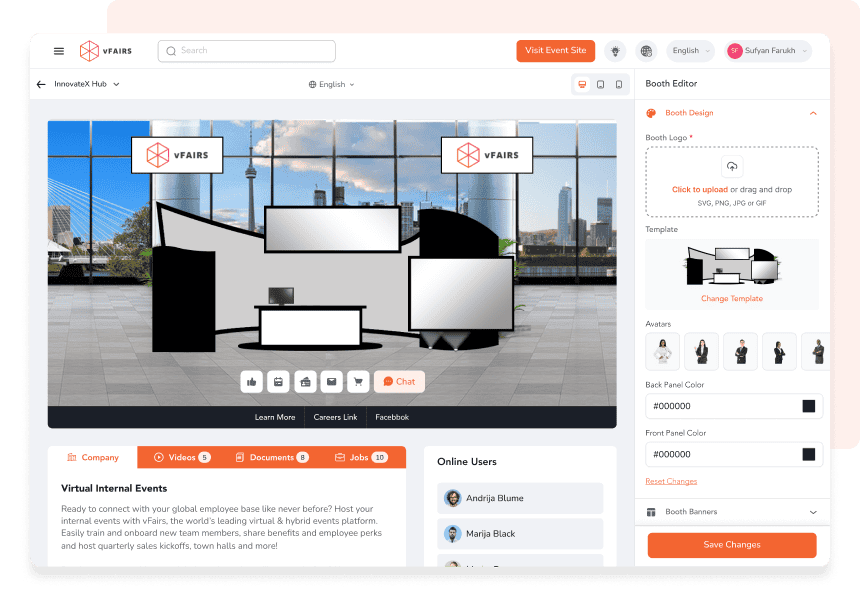
Task: Click Careers Link in booth footer
Action: click(x=335, y=417)
